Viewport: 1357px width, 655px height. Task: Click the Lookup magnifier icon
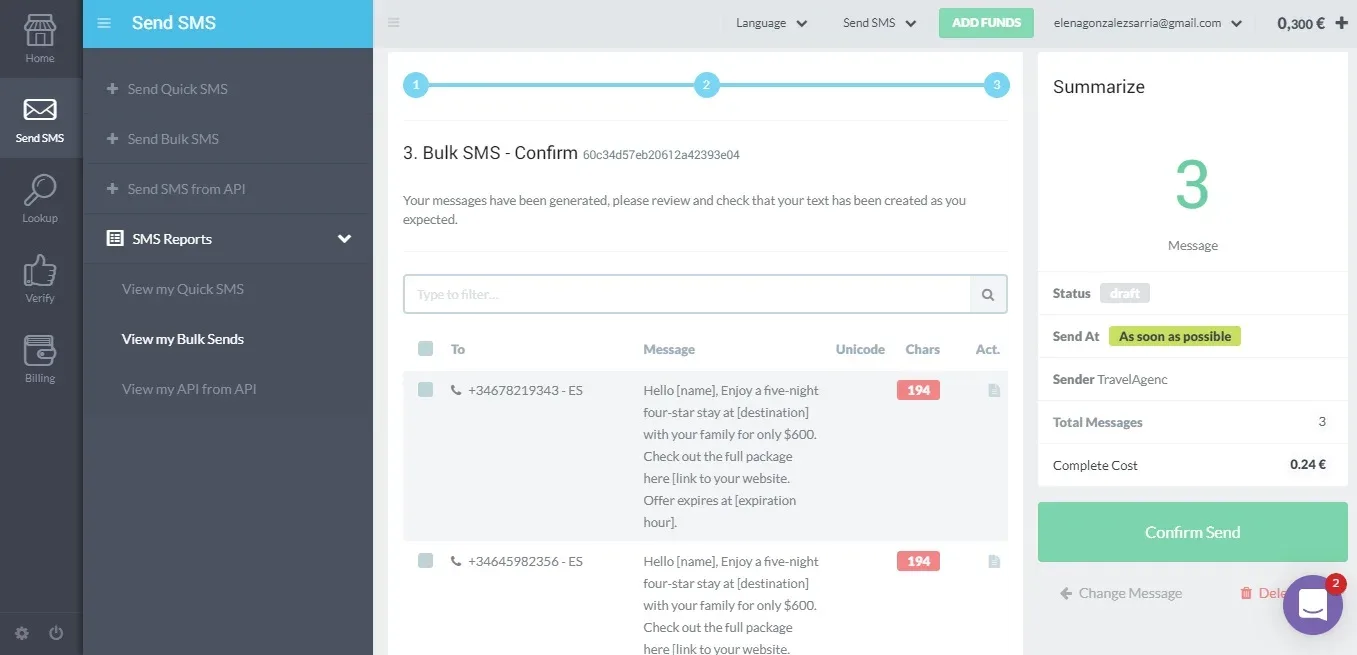pyautogui.click(x=40, y=190)
